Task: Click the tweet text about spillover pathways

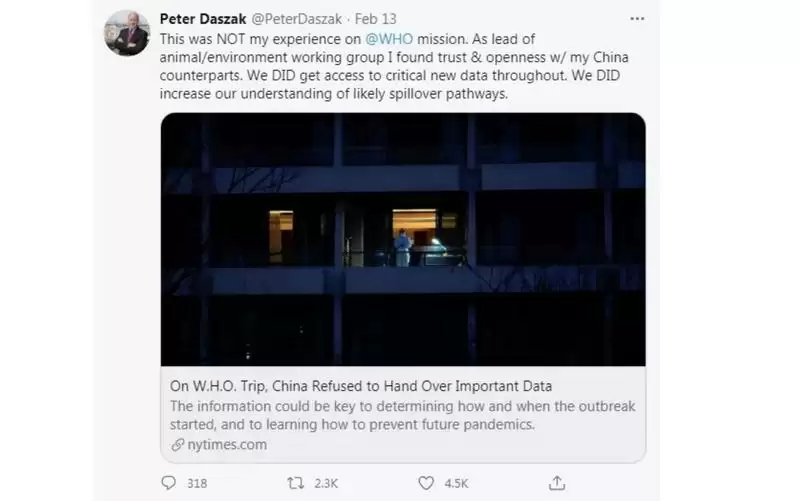Action: 334,94
